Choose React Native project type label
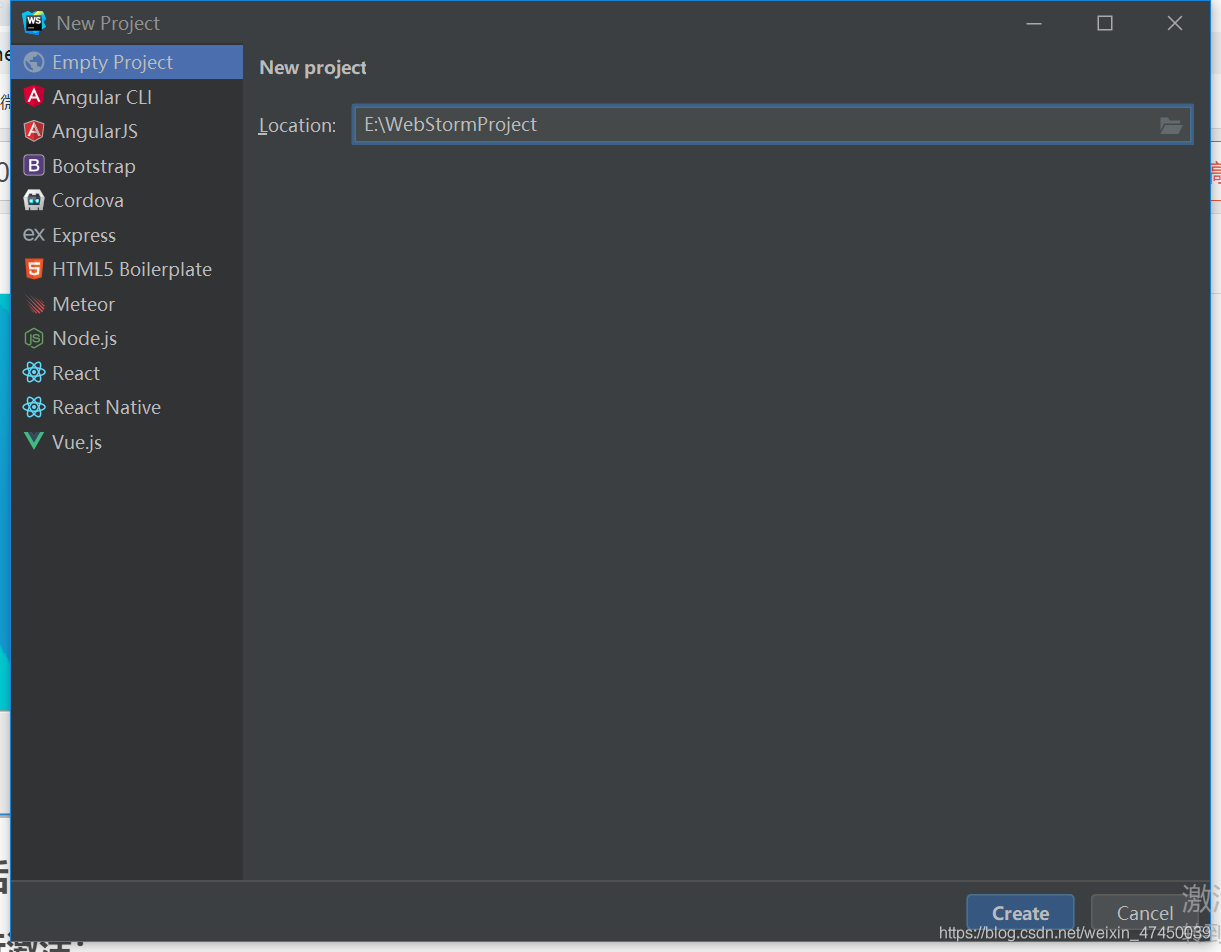Image resolution: width=1221 pixels, height=952 pixels. pyautogui.click(x=107, y=407)
